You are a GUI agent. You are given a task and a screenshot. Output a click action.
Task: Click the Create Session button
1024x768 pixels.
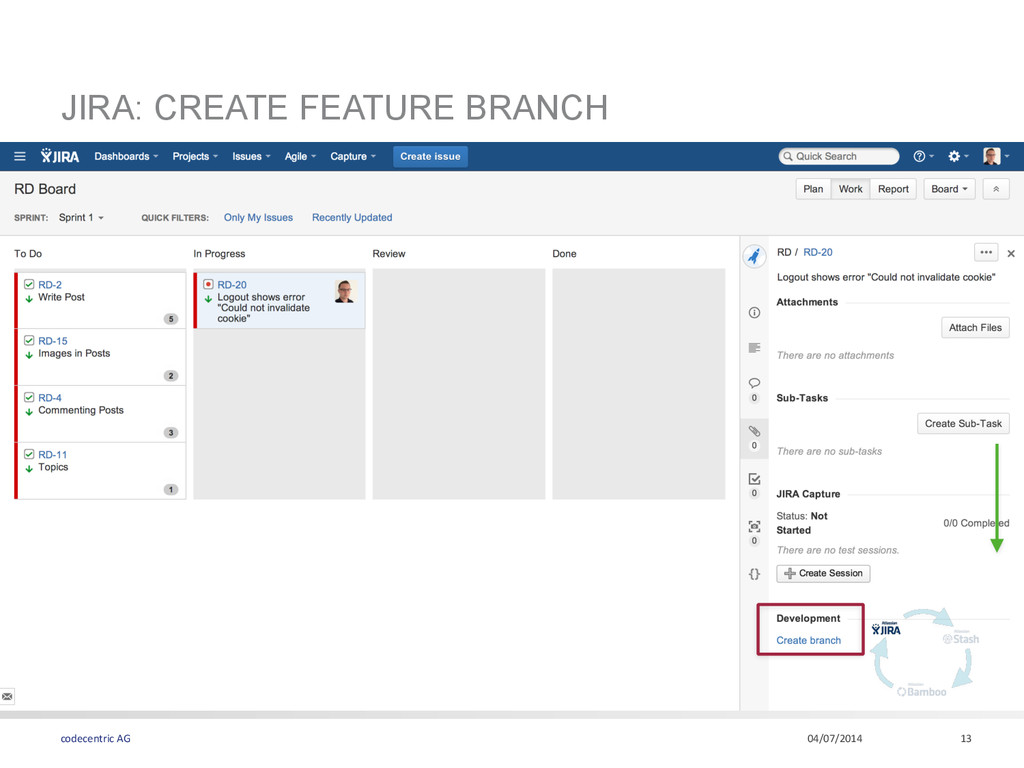(823, 573)
